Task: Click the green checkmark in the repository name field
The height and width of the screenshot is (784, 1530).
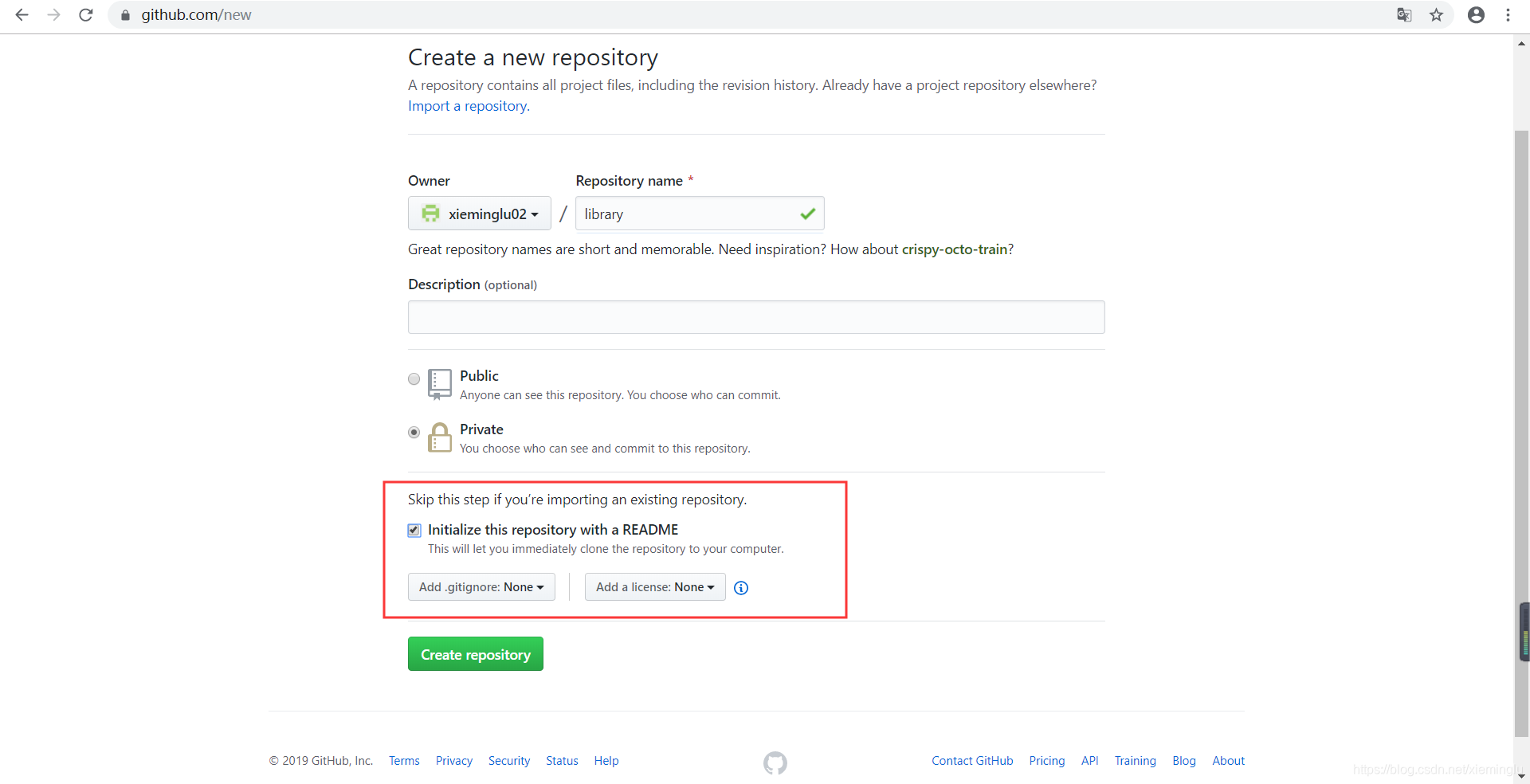Action: tap(807, 214)
